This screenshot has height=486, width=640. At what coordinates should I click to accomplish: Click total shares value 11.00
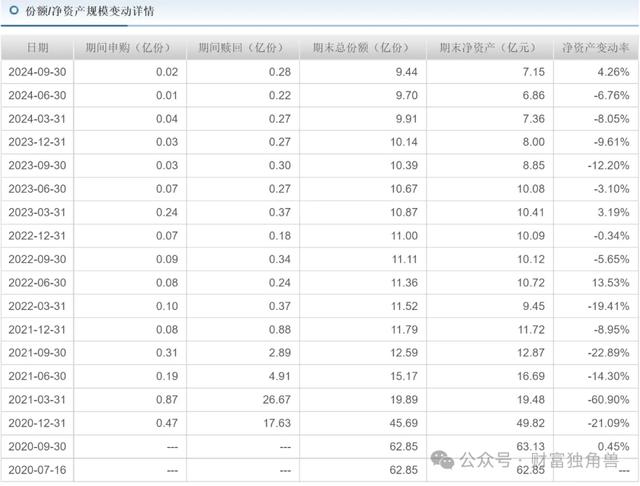click(404, 236)
